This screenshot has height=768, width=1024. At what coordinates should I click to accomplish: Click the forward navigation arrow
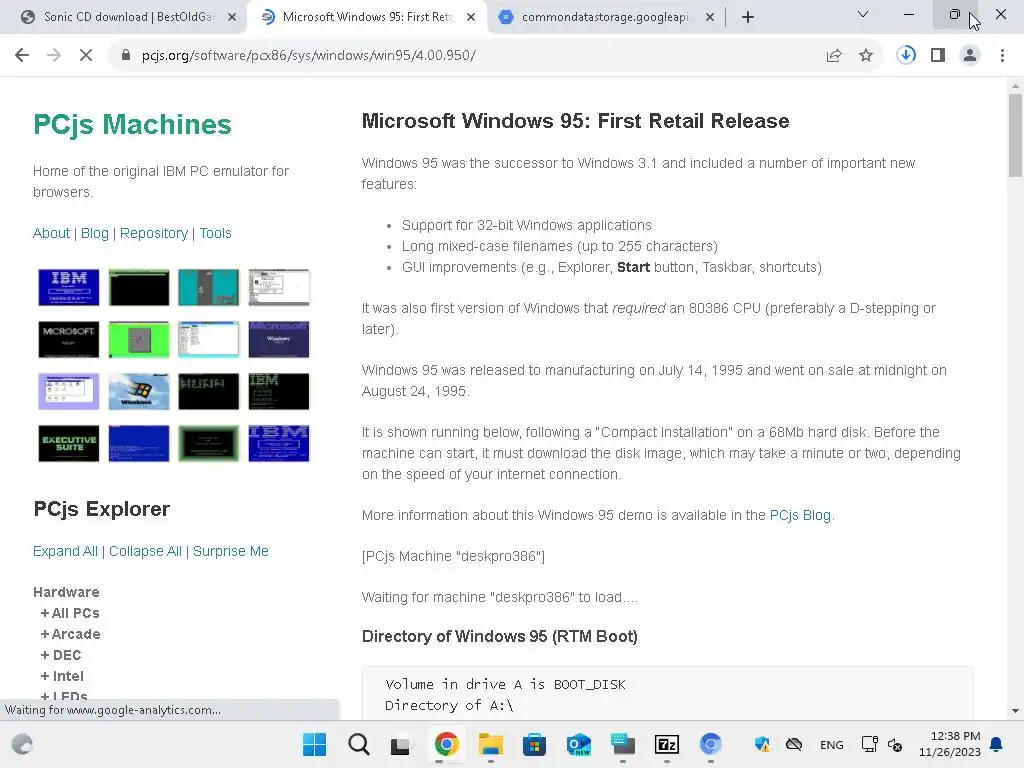(x=54, y=56)
